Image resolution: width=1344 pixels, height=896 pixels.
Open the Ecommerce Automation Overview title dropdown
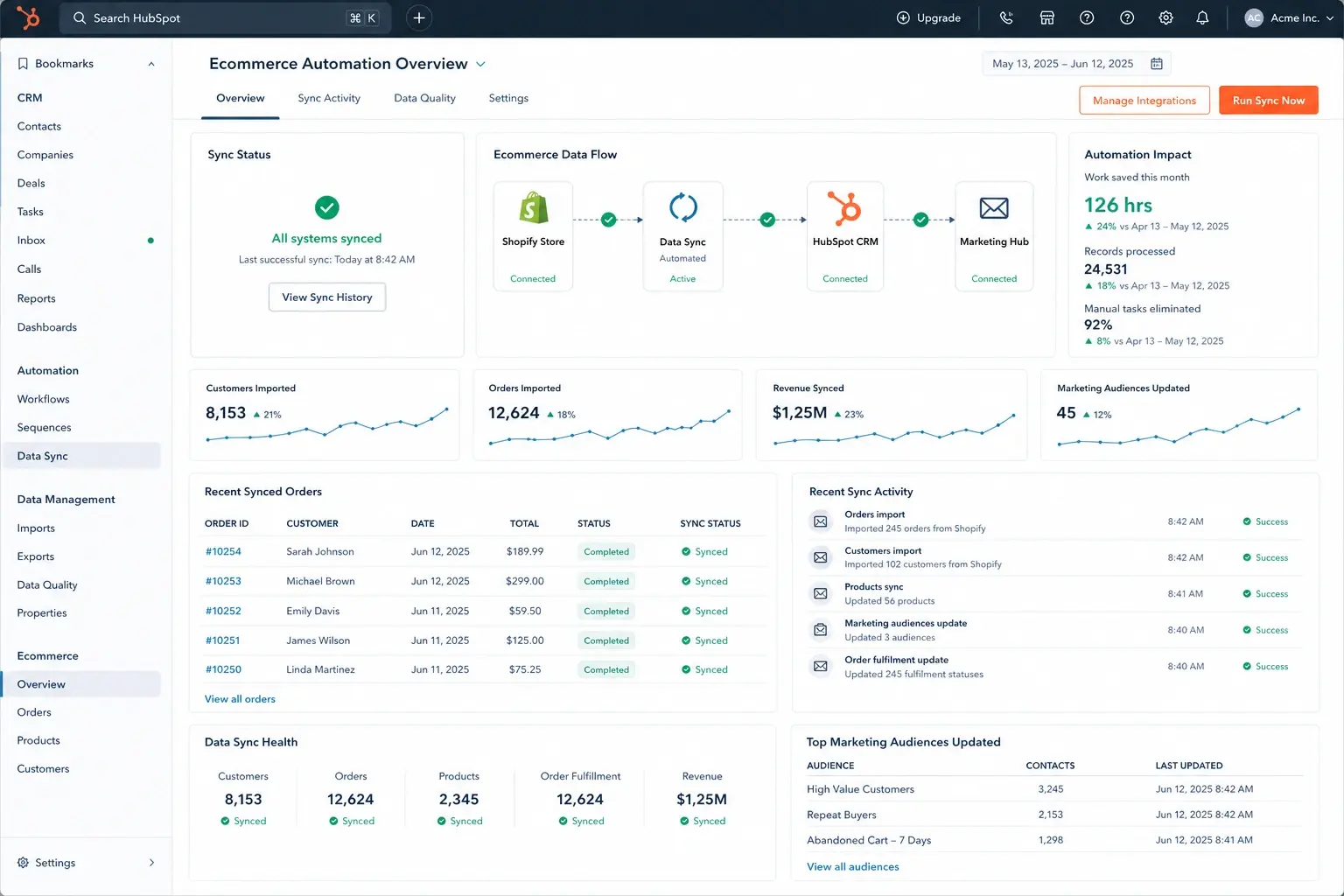tap(480, 64)
